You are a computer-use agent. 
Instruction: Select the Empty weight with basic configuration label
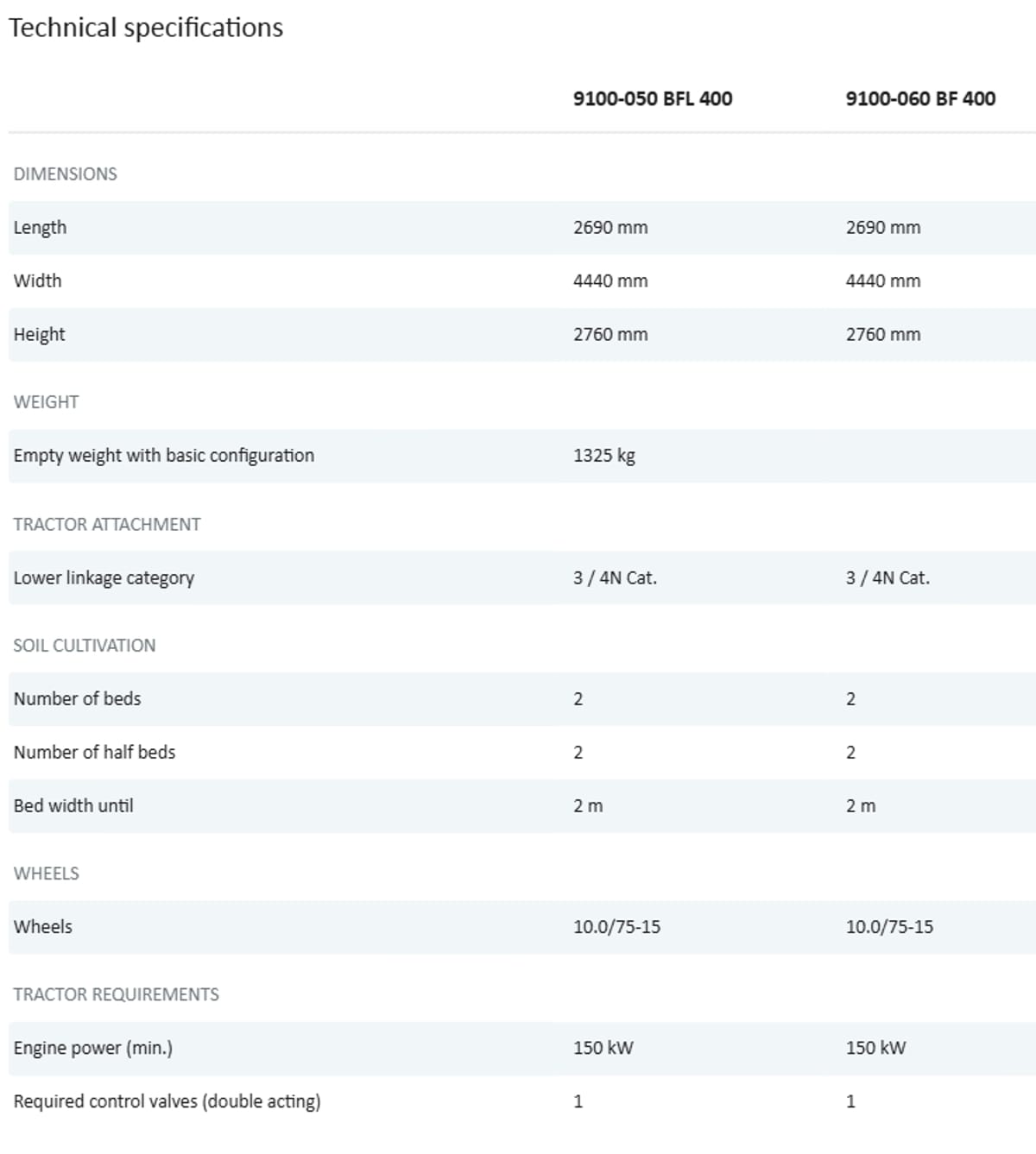tap(163, 455)
